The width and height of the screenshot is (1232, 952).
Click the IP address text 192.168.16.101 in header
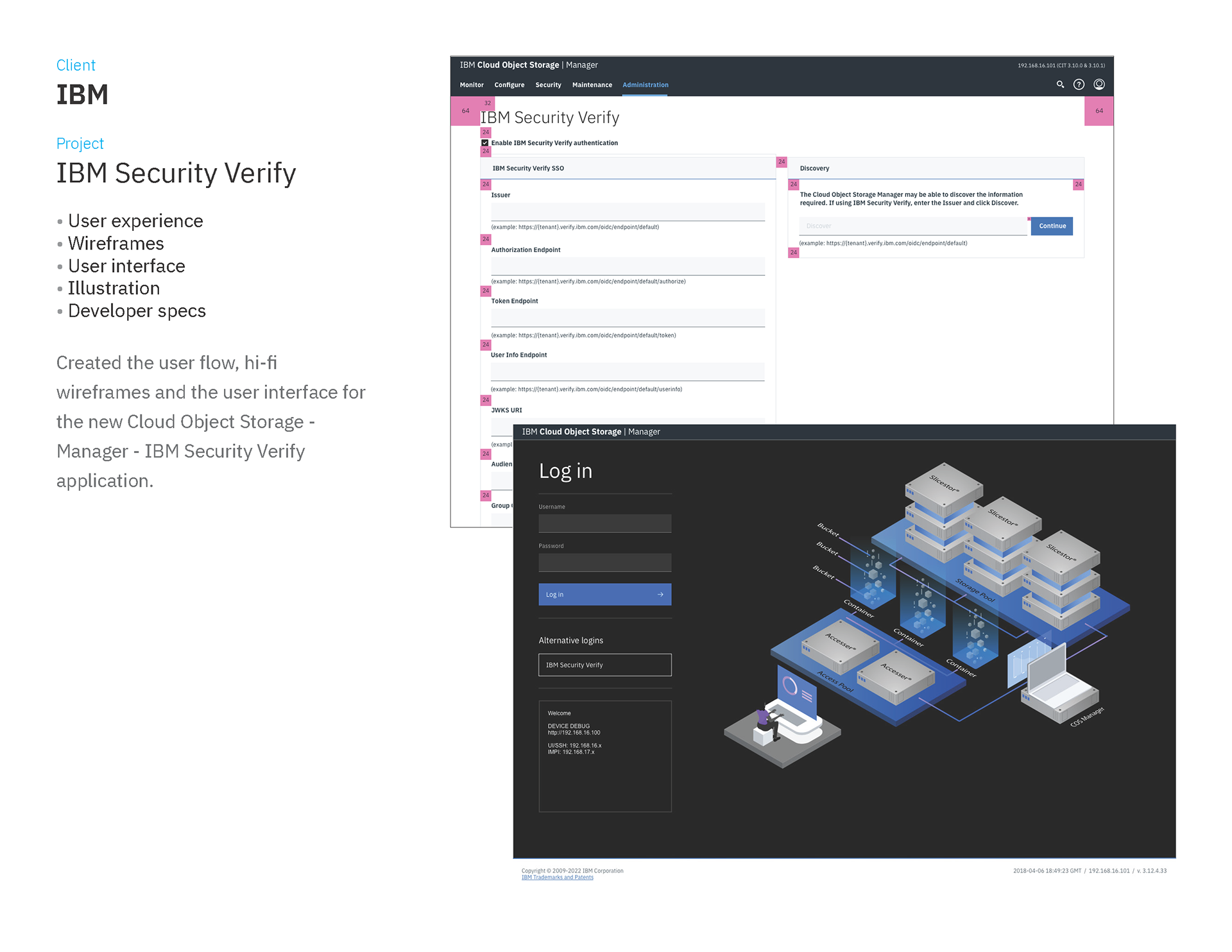(x=1036, y=65)
